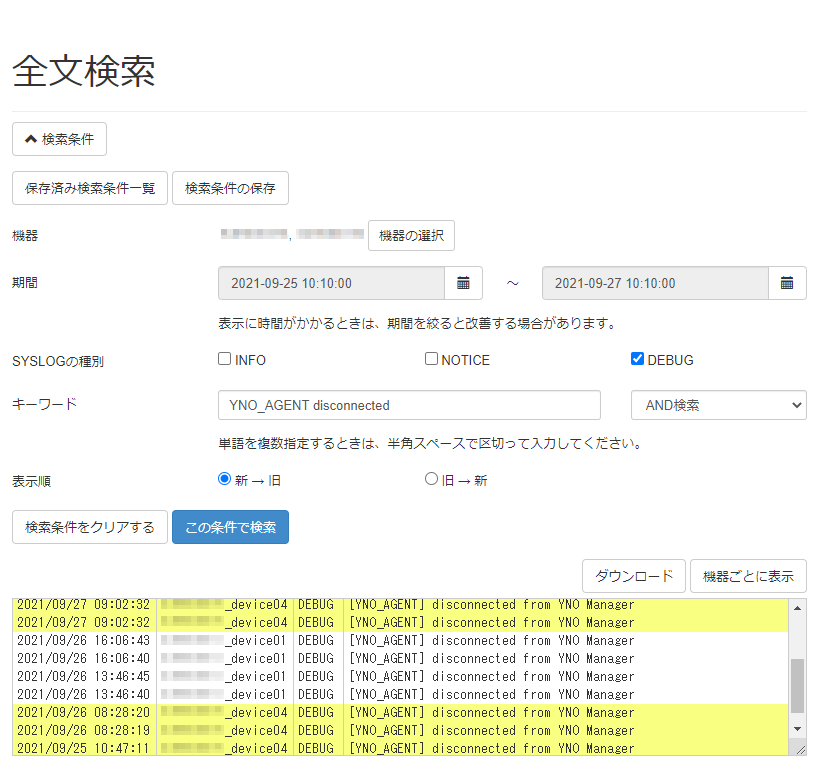Select the 新 → 旧 display order

click(224, 481)
